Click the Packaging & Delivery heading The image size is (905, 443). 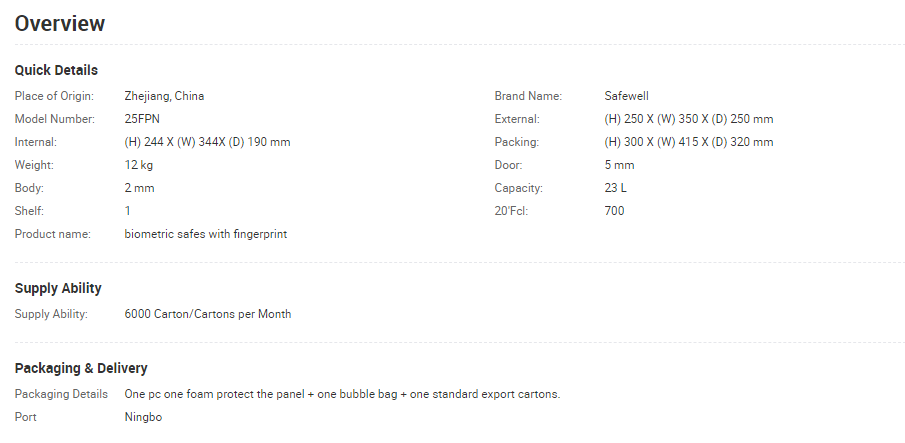coord(81,368)
